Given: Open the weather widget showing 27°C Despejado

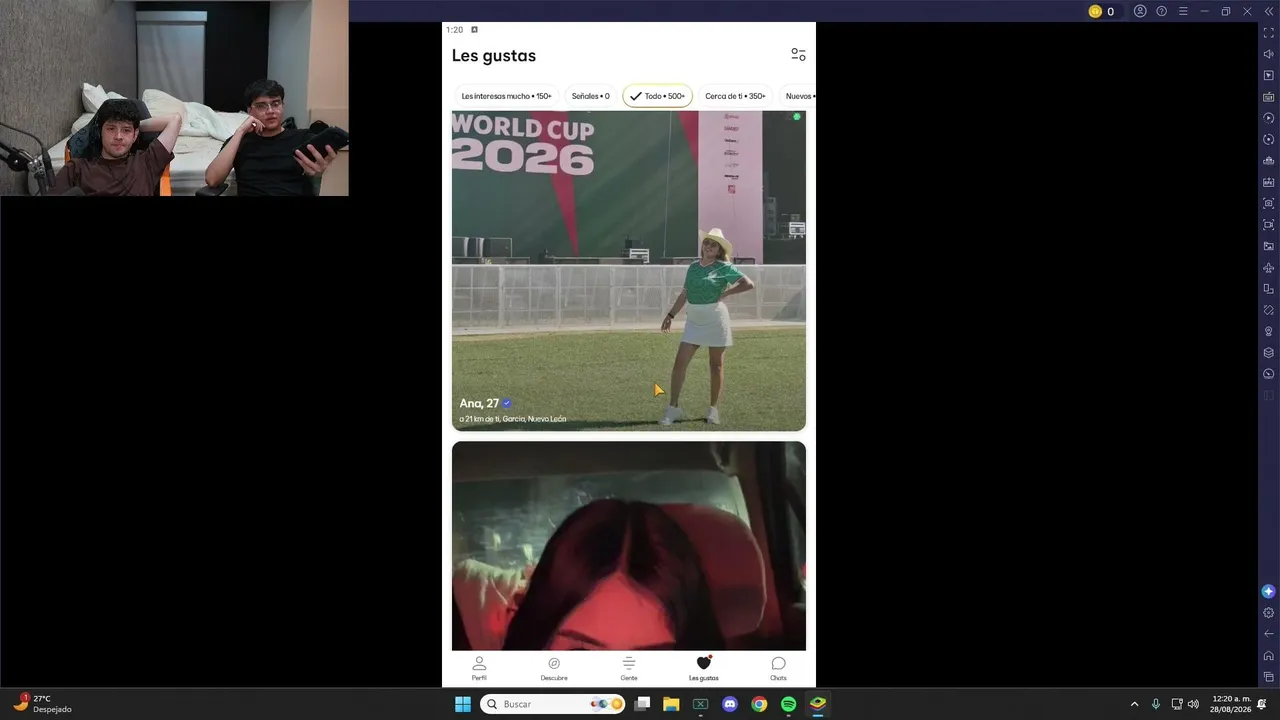Looking at the screenshot, I should [42, 704].
